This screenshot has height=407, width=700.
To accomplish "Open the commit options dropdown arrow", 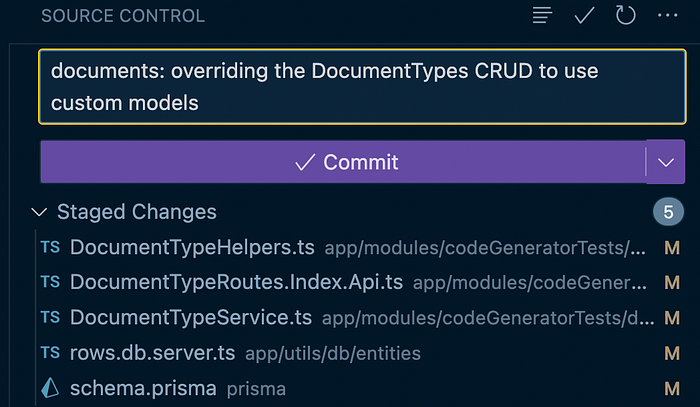I will click(666, 161).
